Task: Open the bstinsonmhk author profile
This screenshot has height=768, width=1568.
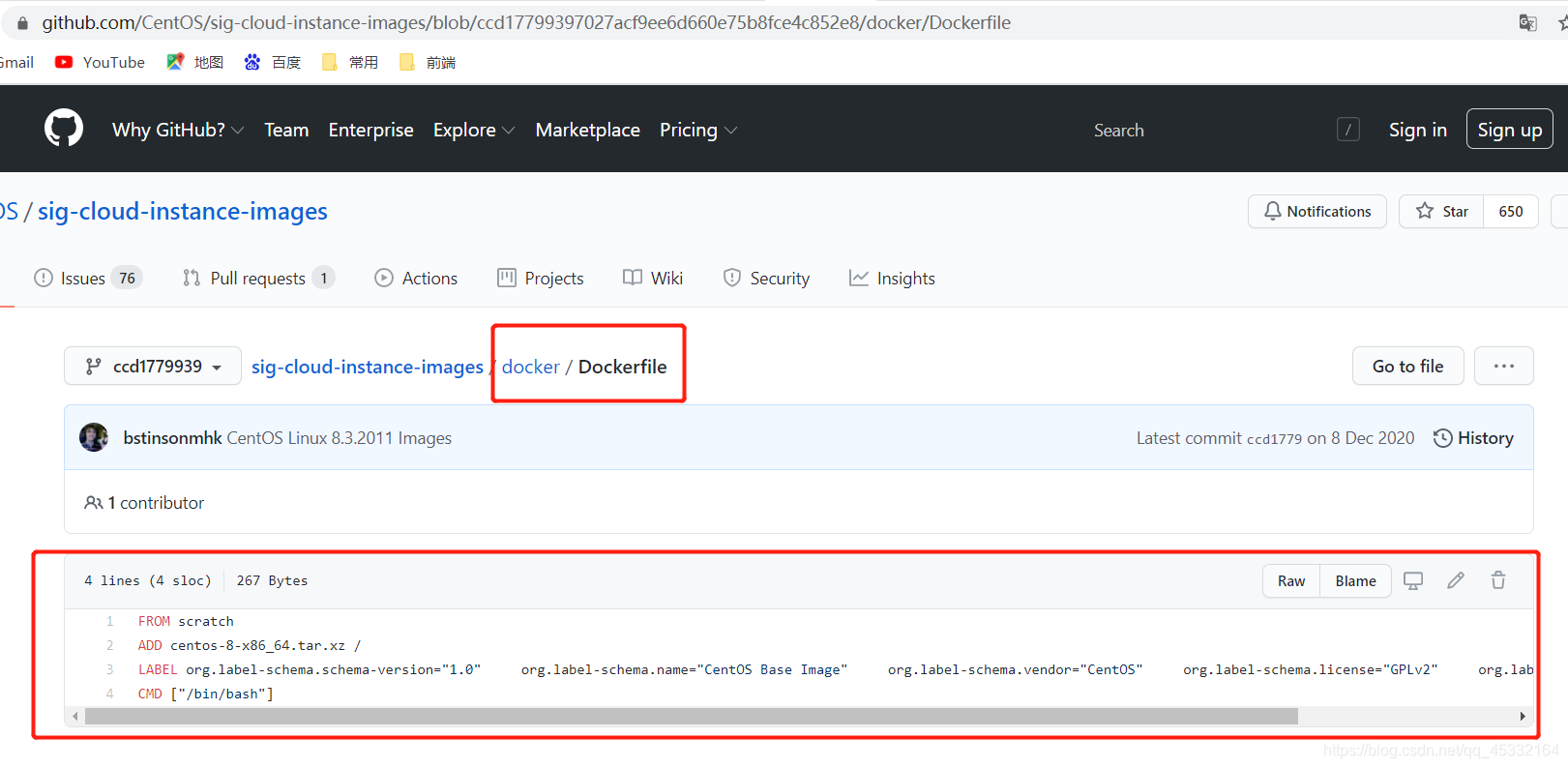Action: pos(172,438)
